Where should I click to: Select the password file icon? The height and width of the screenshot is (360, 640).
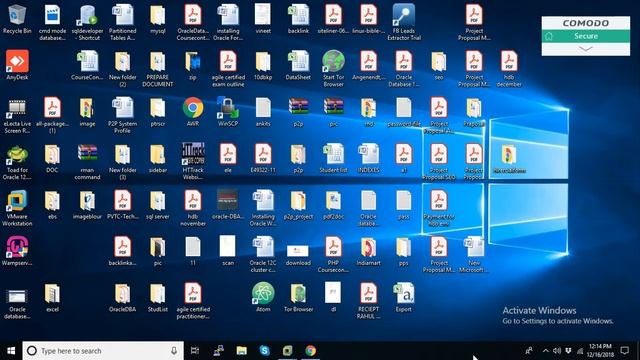[404, 112]
